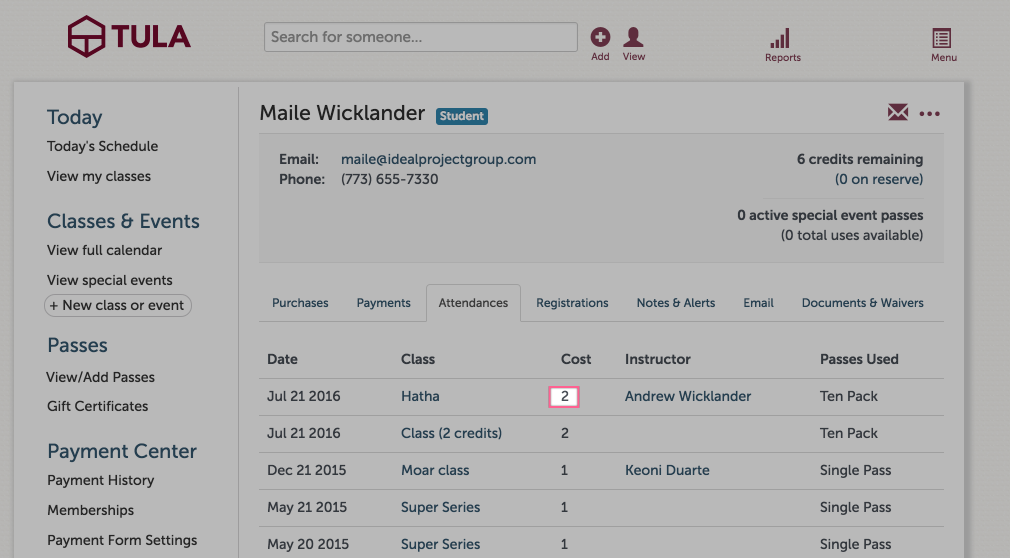Open the Documents & Waivers tab
This screenshot has width=1010, height=558.
tap(862, 303)
